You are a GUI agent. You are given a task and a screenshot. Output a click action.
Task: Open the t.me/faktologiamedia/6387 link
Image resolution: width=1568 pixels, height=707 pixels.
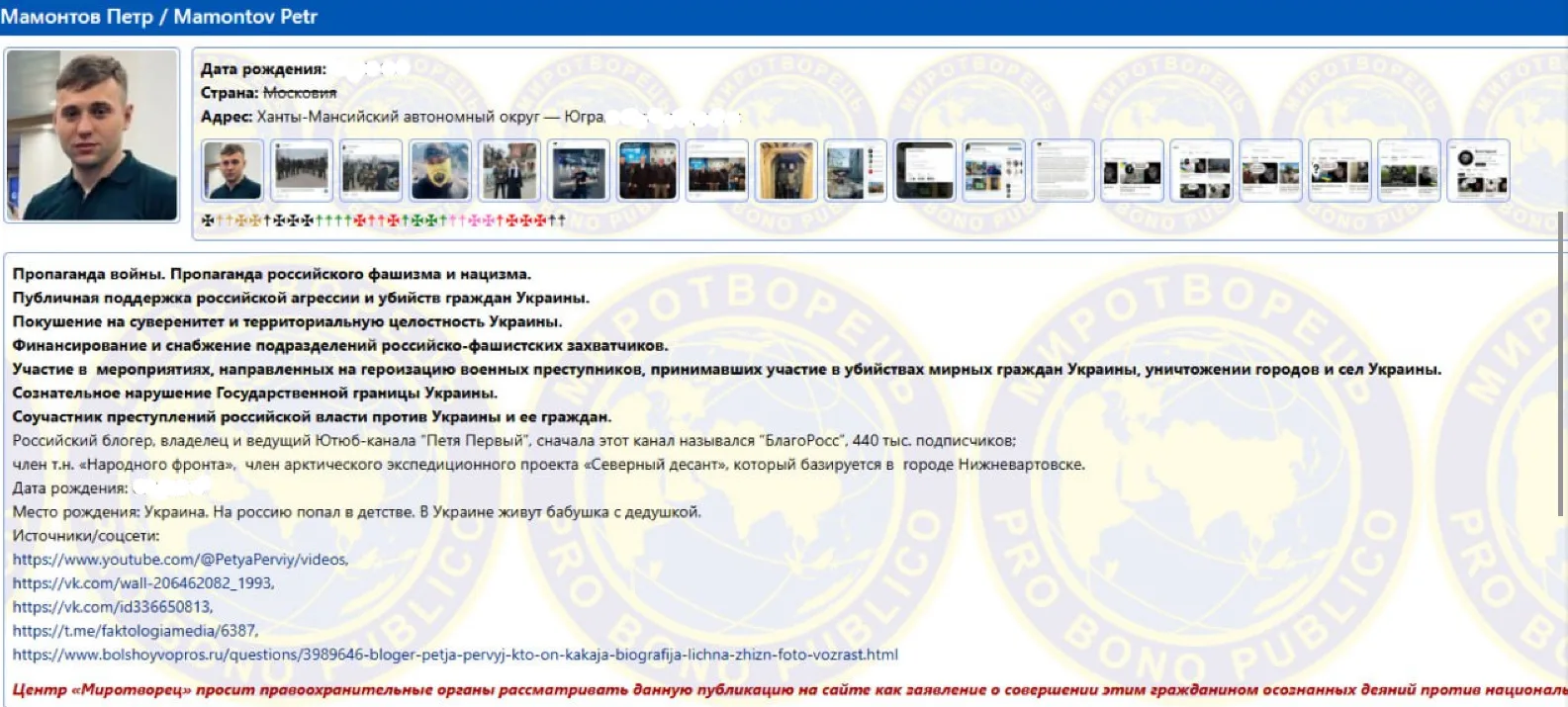pyautogui.click(x=135, y=631)
